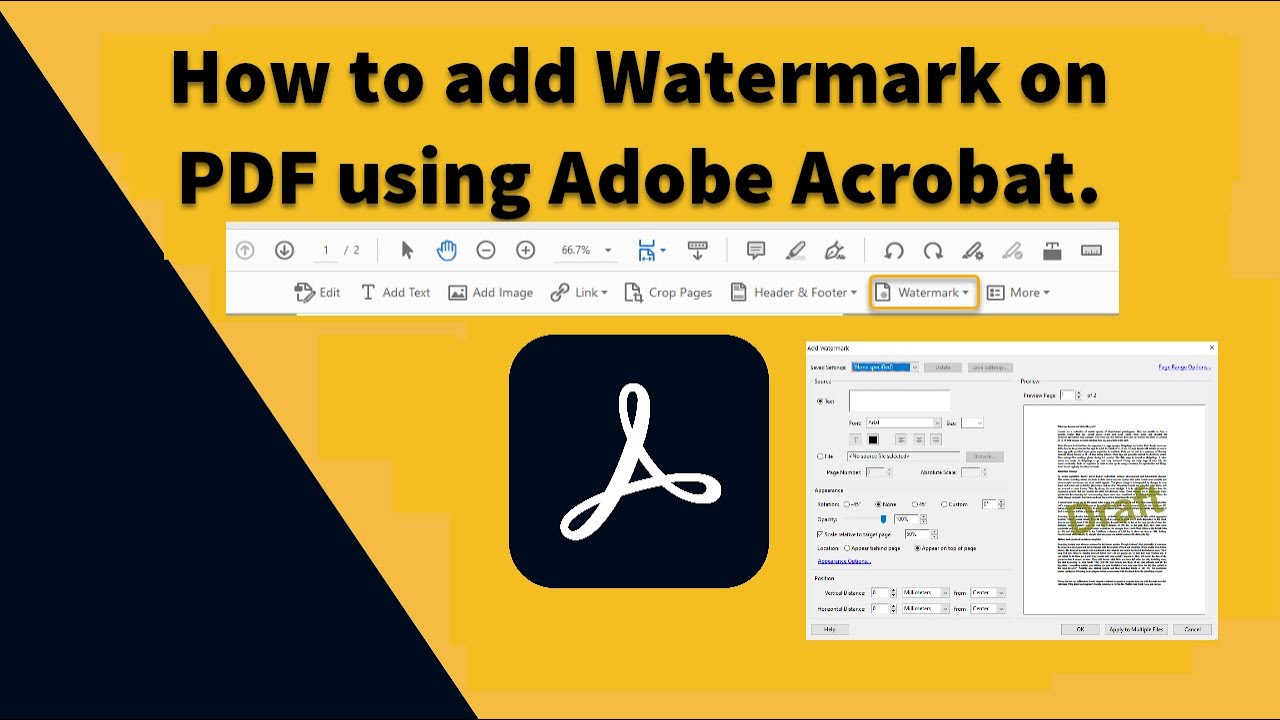Align watermark text center
This screenshot has width=1280, height=720.
point(919,439)
